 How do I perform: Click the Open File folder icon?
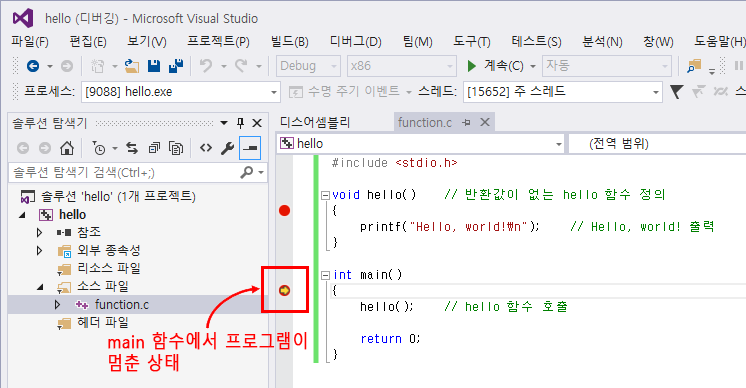[132, 66]
